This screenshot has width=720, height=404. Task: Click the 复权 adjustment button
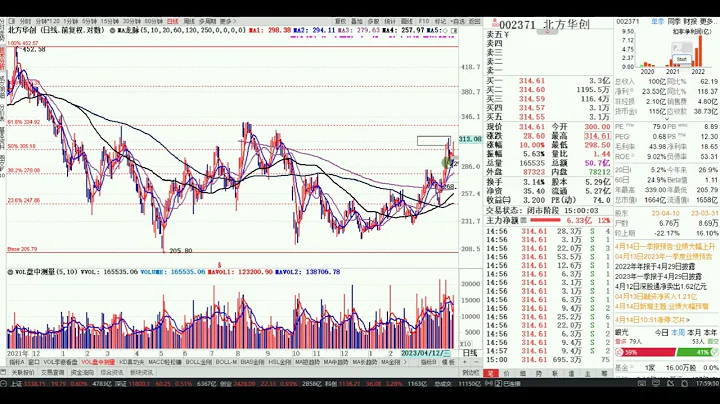click(340, 22)
